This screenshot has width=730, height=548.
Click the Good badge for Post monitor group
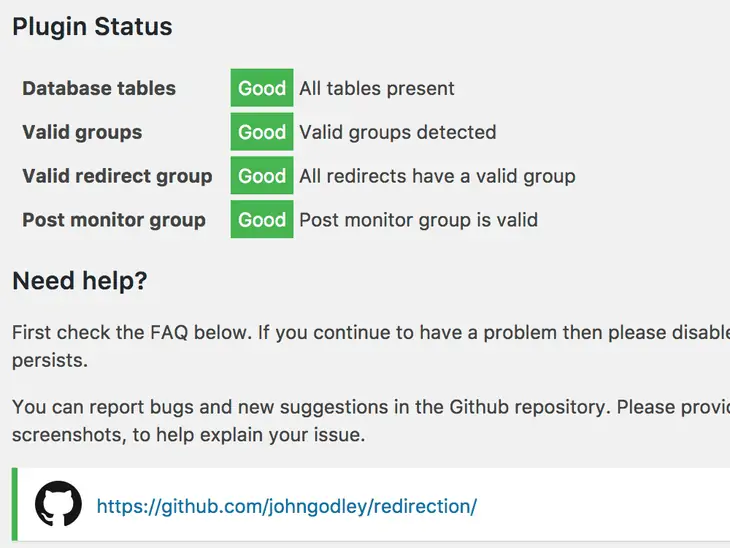tap(262, 220)
